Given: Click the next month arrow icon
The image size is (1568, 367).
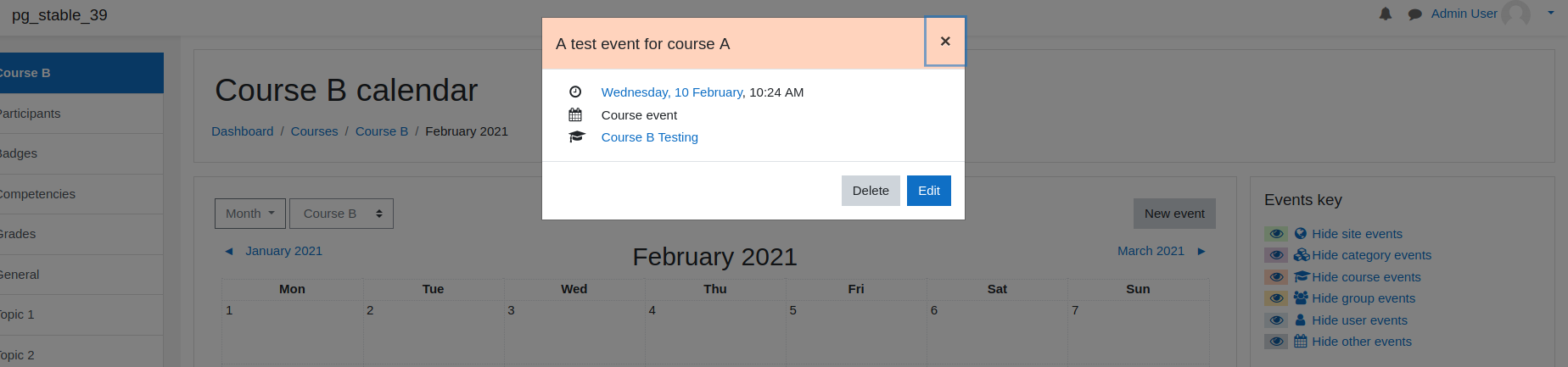Looking at the screenshot, I should 1201,251.
